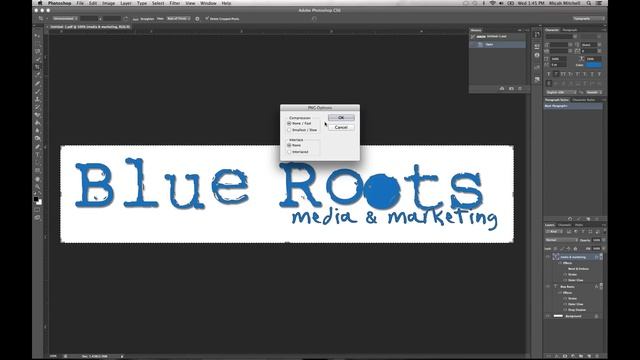Screen dimensions: 640x360
Task: Select the Quick Selection tool
Action: [38, 60]
